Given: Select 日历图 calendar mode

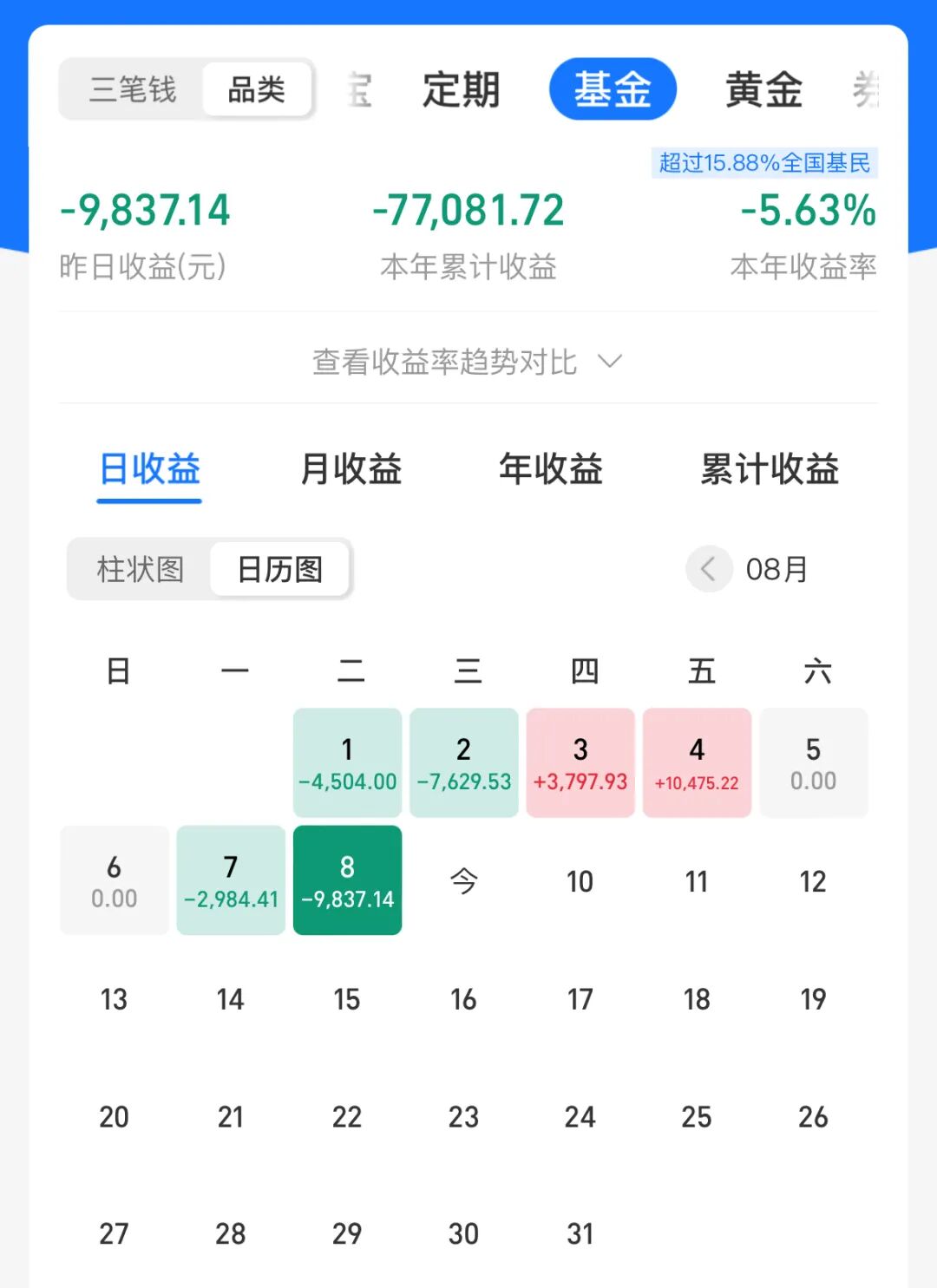Looking at the screenshot, I should [x=279, y=569].
